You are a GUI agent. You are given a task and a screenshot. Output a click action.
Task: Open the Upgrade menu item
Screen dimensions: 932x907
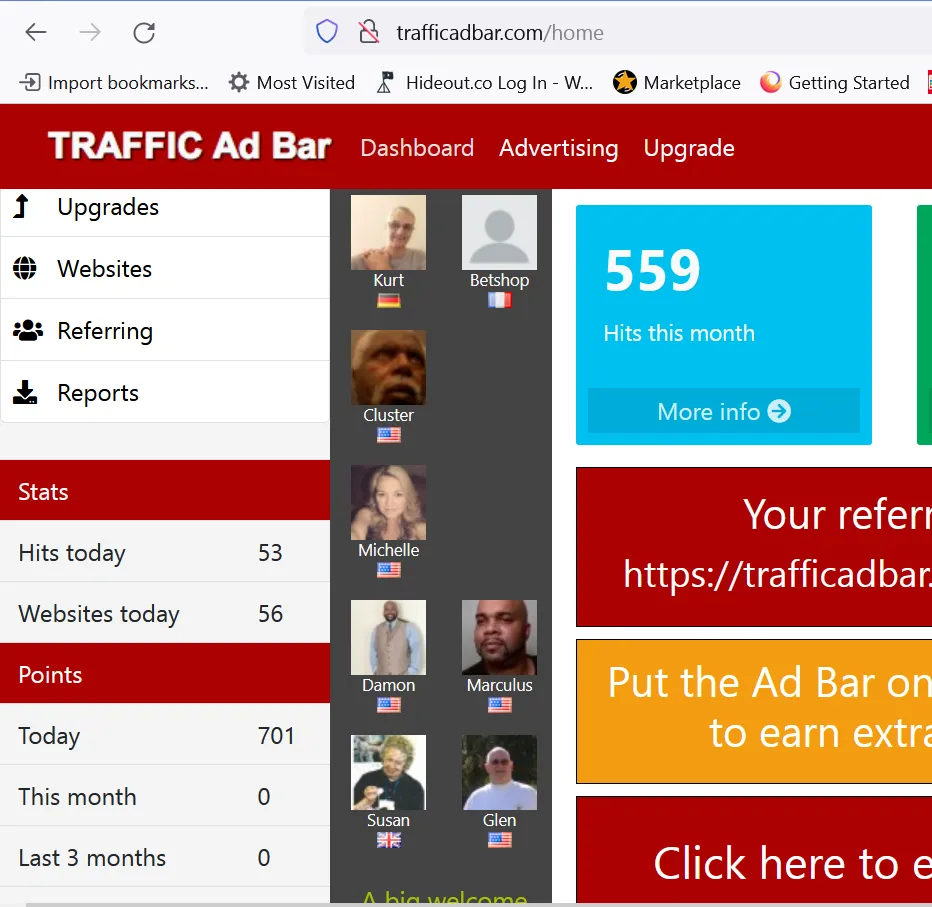click(689, 149)
